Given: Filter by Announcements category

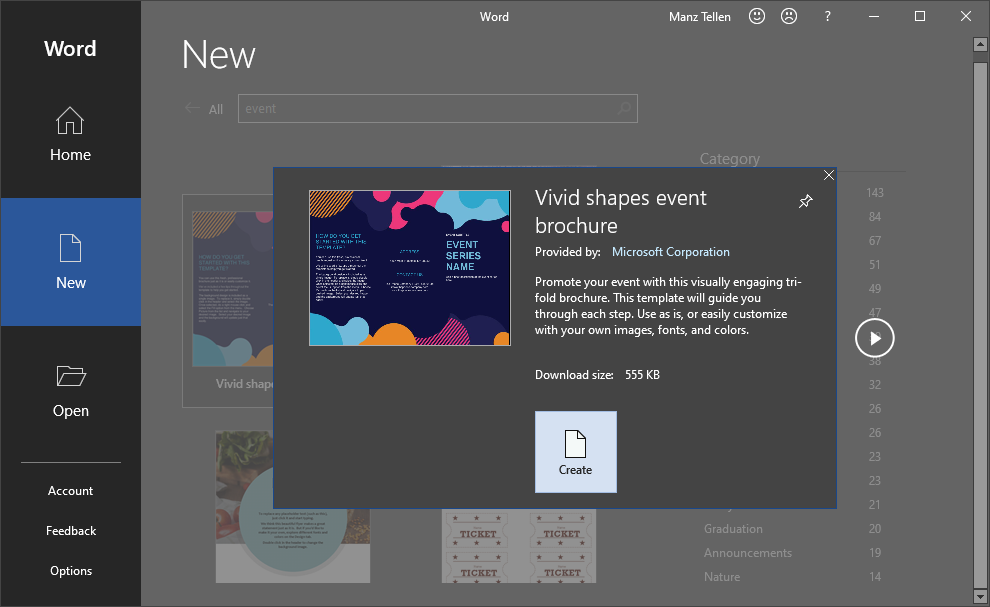Looking at the screenshot, I should [748, 553].
